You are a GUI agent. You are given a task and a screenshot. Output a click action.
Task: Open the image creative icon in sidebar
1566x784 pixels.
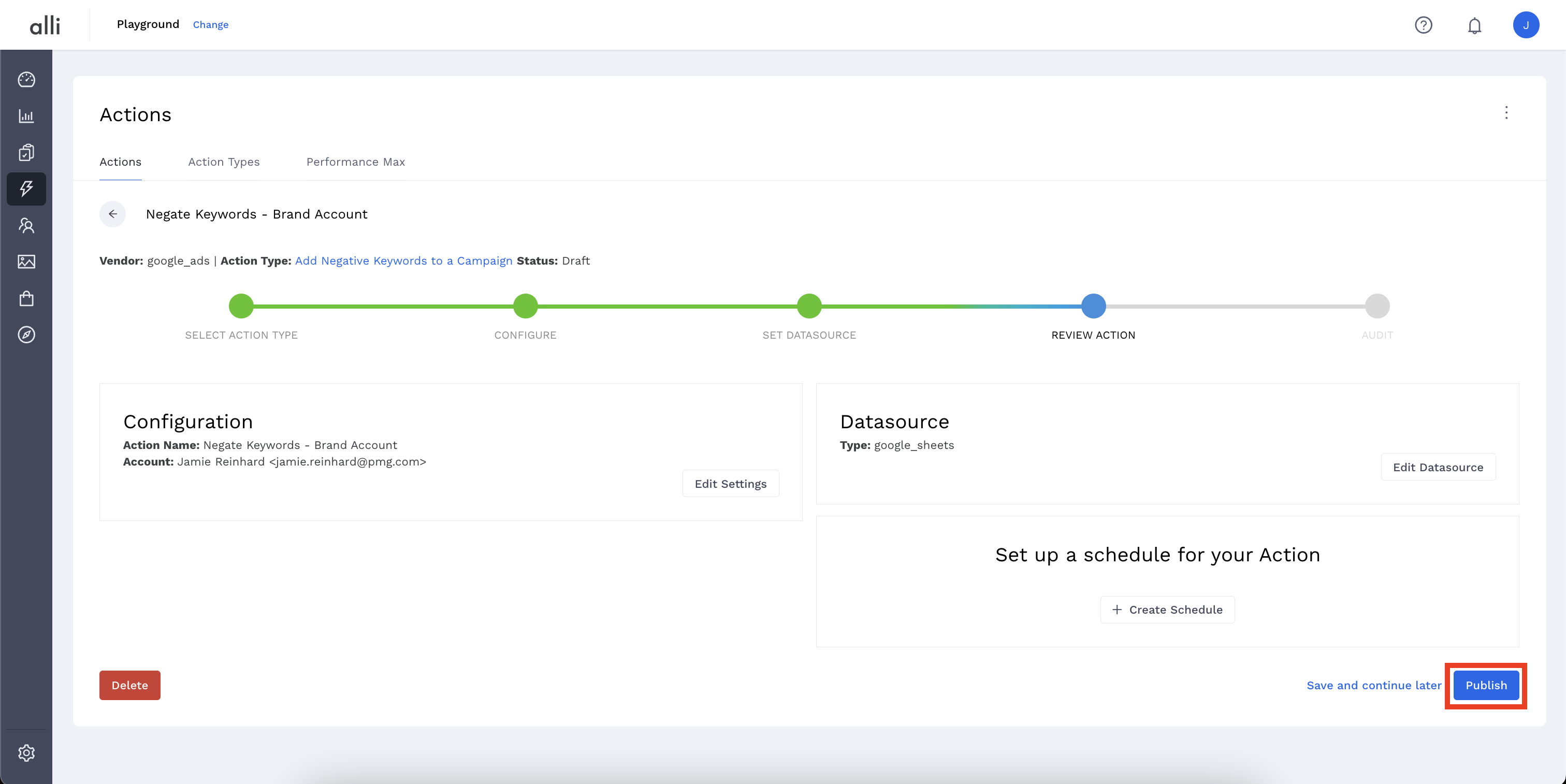pos(26,262)
